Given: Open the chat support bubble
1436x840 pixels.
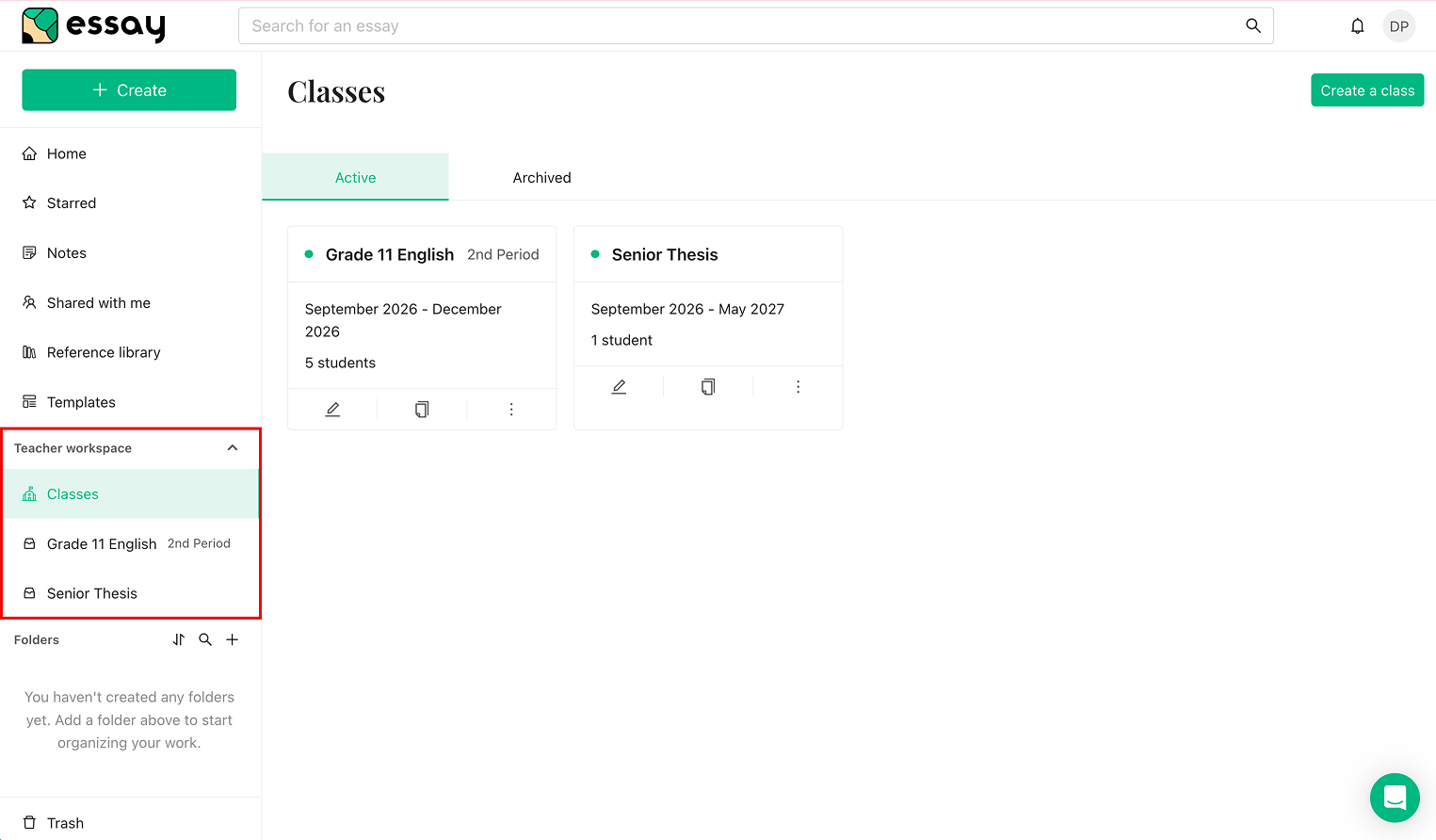Looking at the screenshot, I should 1395,798.
